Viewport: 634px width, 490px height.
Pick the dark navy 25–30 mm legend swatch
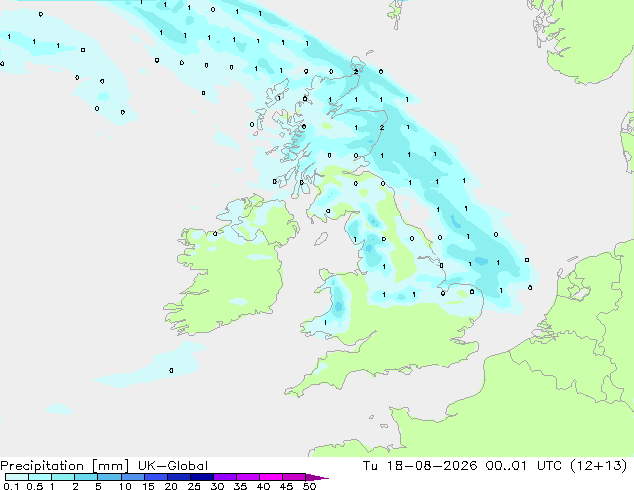tap(201, 477)
